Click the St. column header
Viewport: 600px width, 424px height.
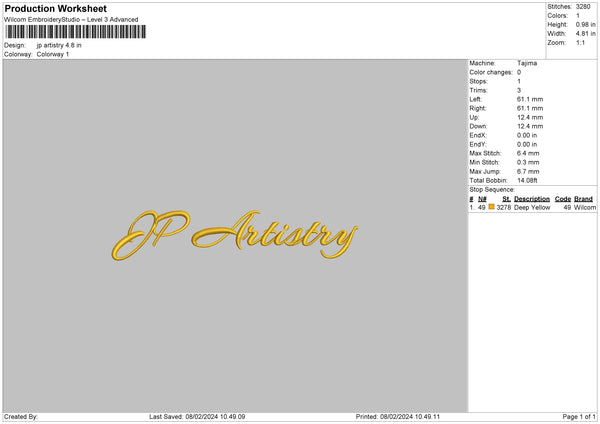pyautogui.click(x=507, y=199)
